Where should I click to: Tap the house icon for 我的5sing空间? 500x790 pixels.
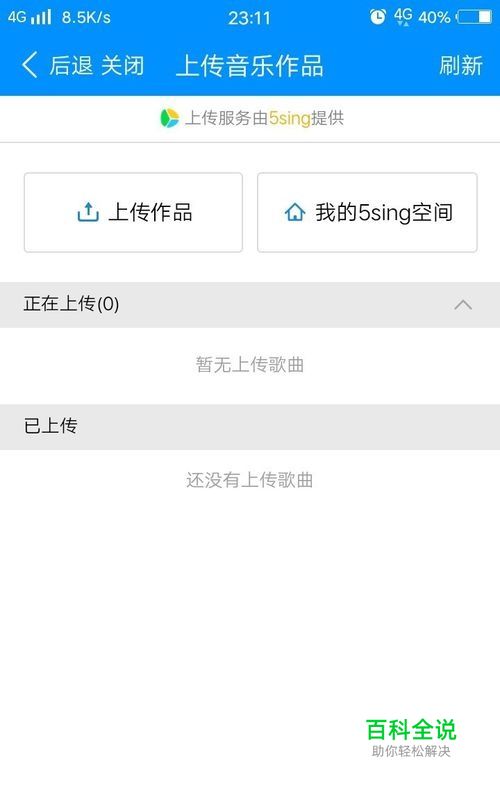pos(295,212)
